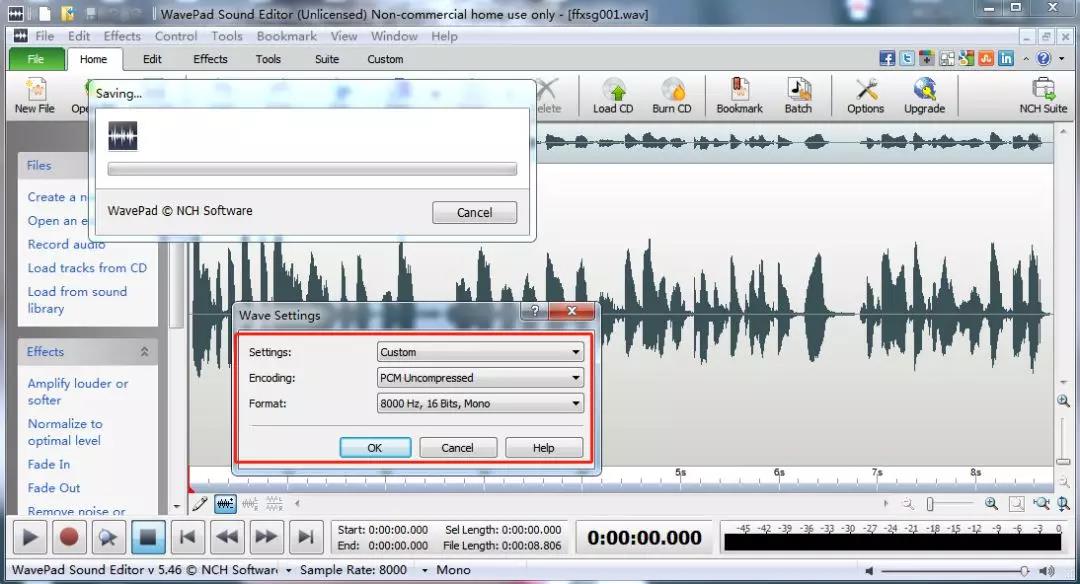Play the audio with the Play button
1080x584 pixels.
pos(30,536)
